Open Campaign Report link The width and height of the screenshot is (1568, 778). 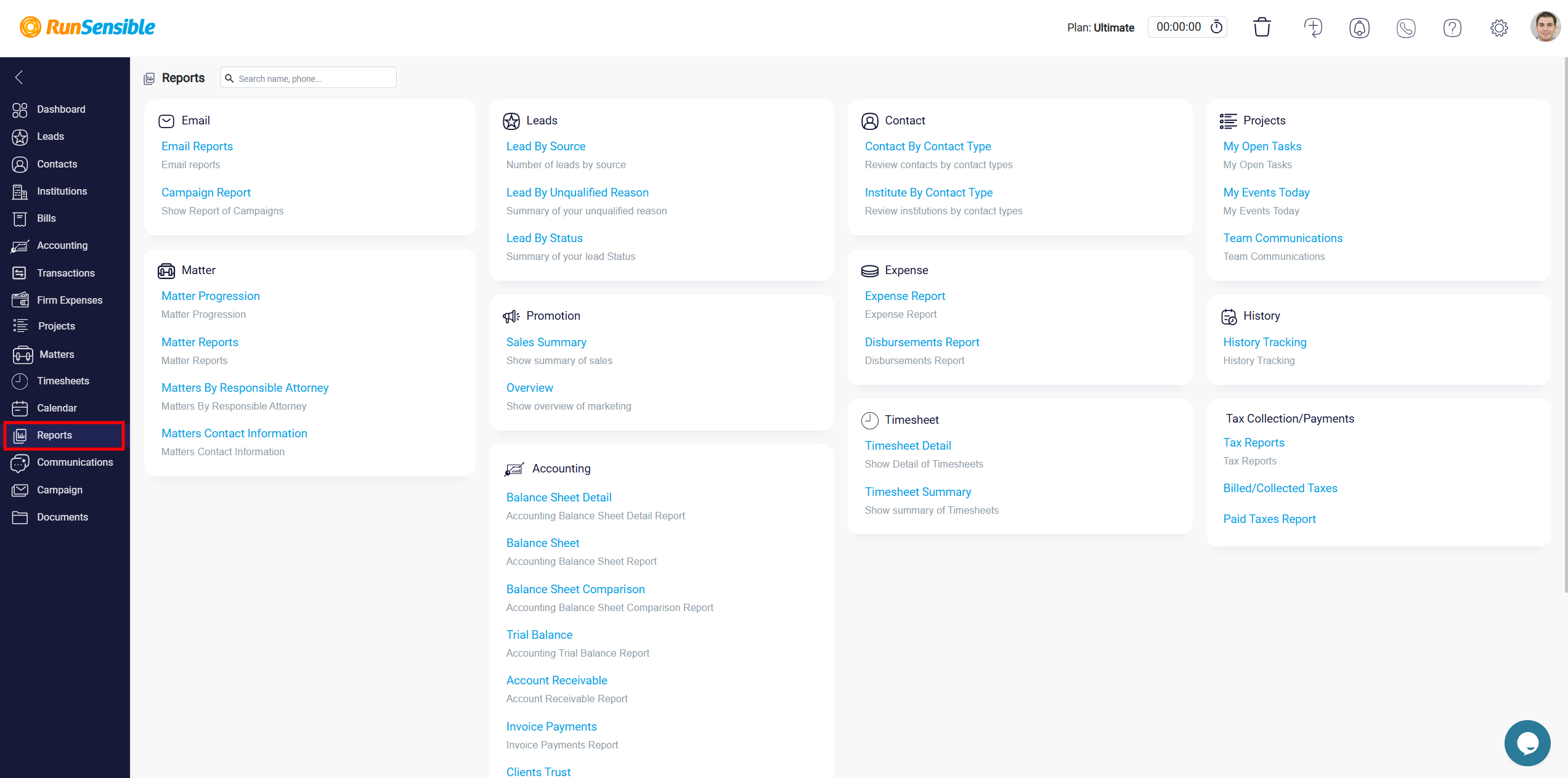206,193
